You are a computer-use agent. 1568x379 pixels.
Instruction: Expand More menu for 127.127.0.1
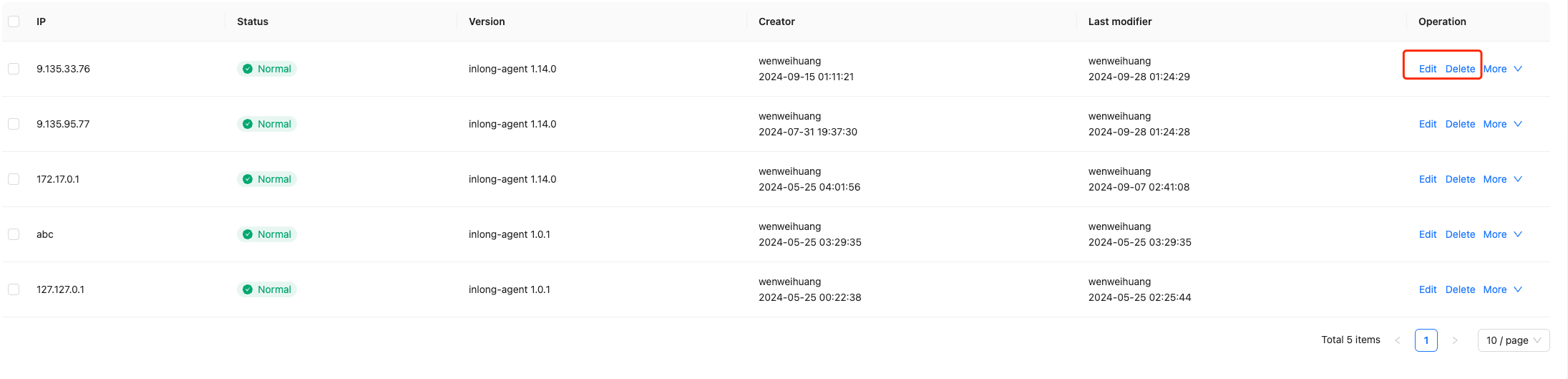tap(1502, 289)
